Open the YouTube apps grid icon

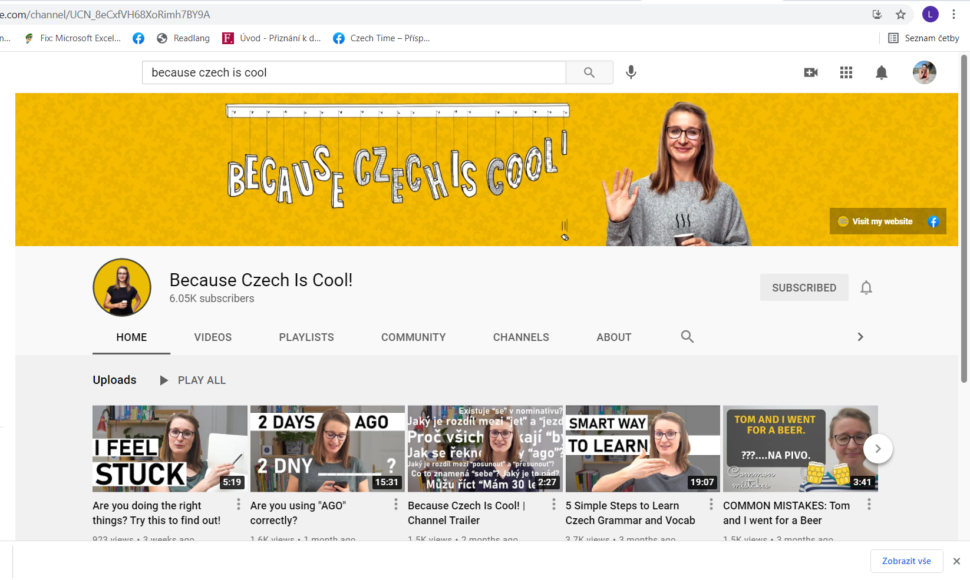pos(846,72)
